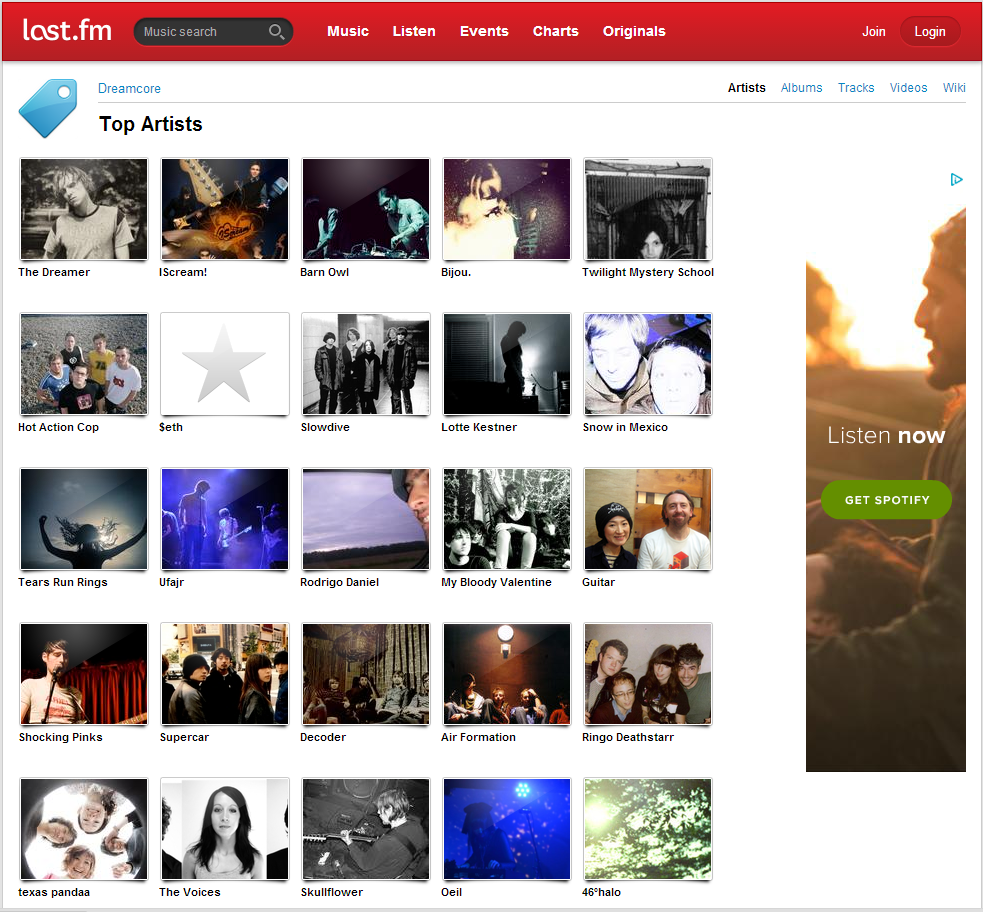The height and width of the screenshot is (912, 983).
Task: Open The Dreamer artist thumbnail
Action: [x=84, y=209]
